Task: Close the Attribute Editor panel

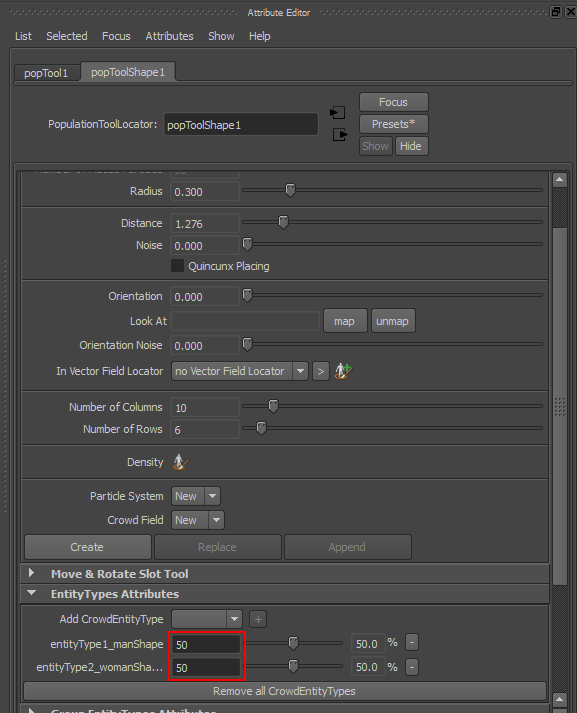Action: (570, 12)
